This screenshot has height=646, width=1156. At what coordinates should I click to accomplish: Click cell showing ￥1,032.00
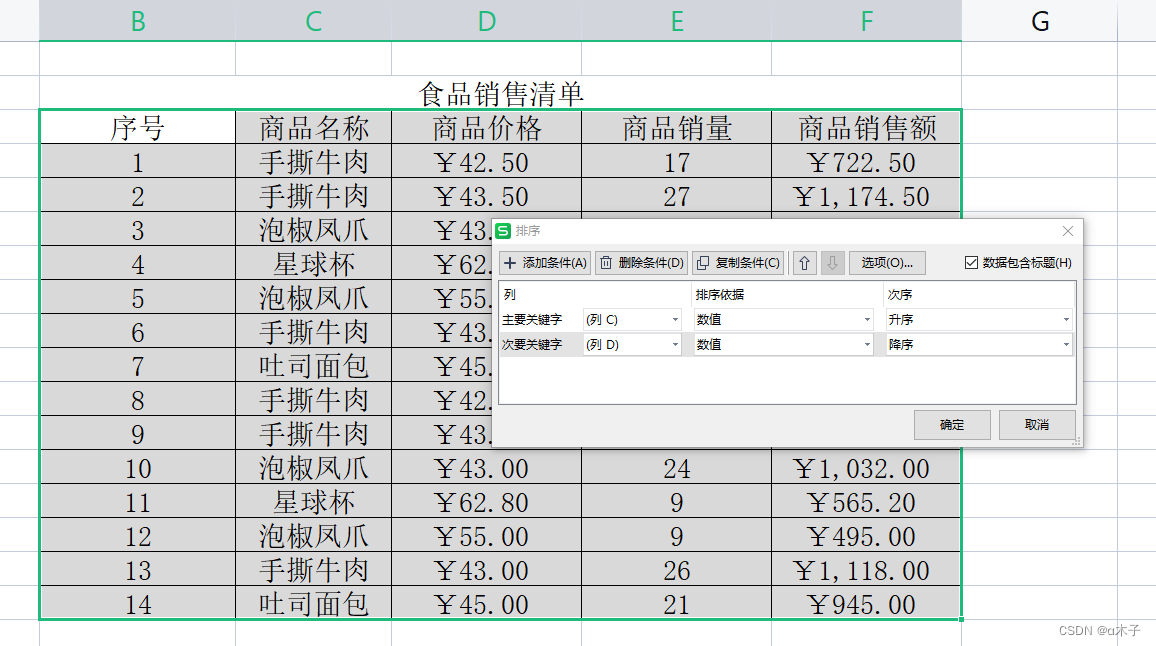867,468
